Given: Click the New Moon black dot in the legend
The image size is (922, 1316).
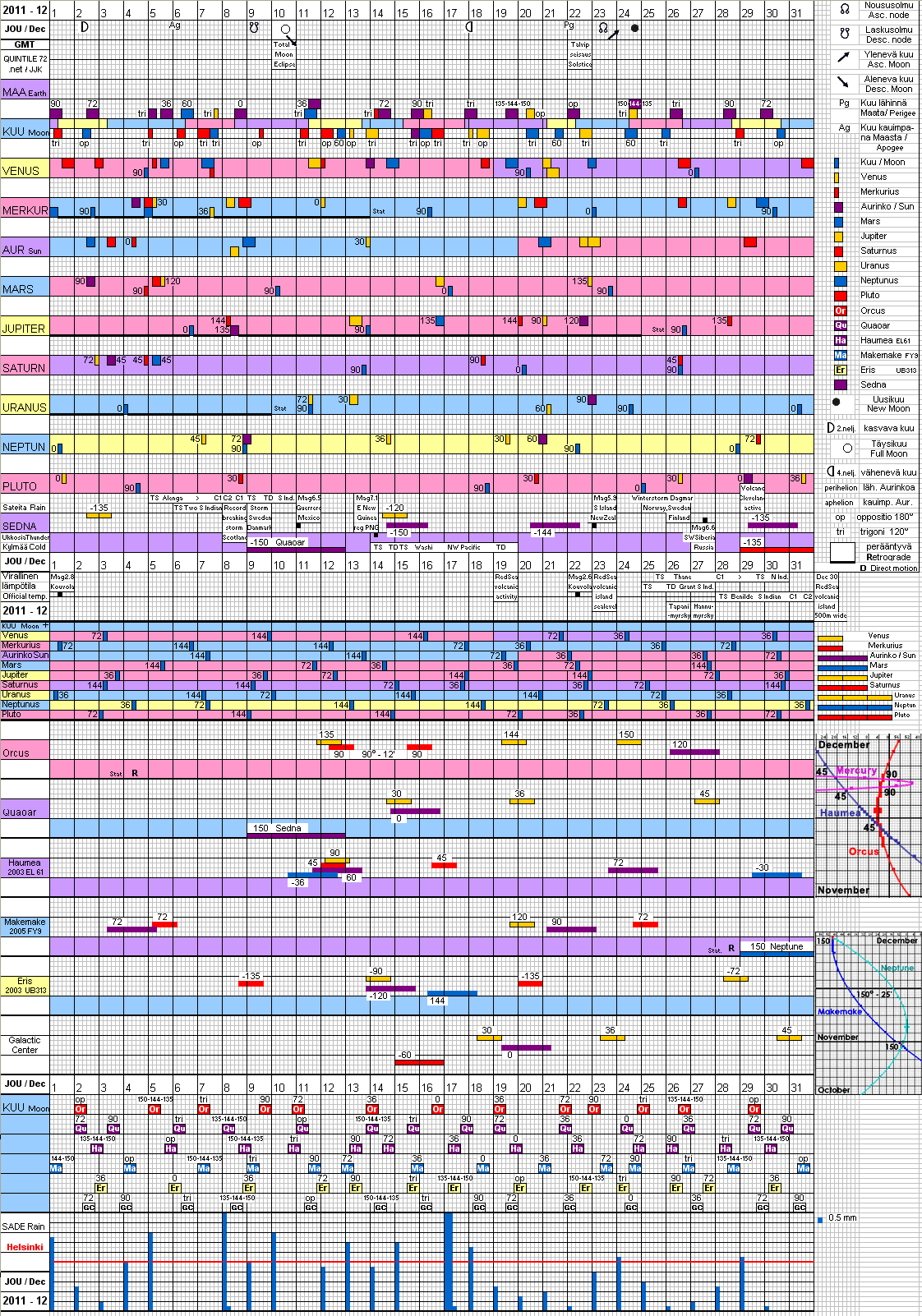Looking at the screenshot, I should click(x=837, y=403).
